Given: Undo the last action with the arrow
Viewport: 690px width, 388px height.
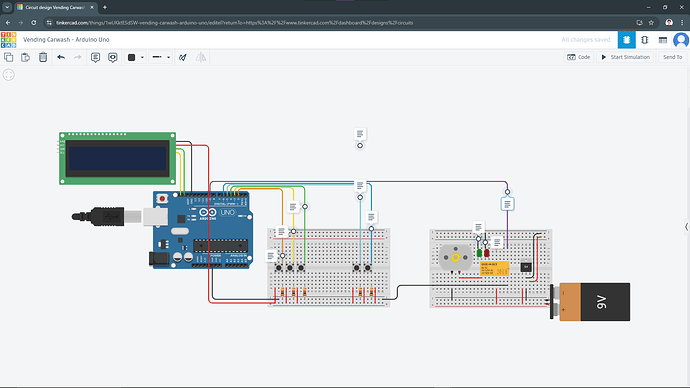Looking at the screenshot, I should click(x=61, y=57).
